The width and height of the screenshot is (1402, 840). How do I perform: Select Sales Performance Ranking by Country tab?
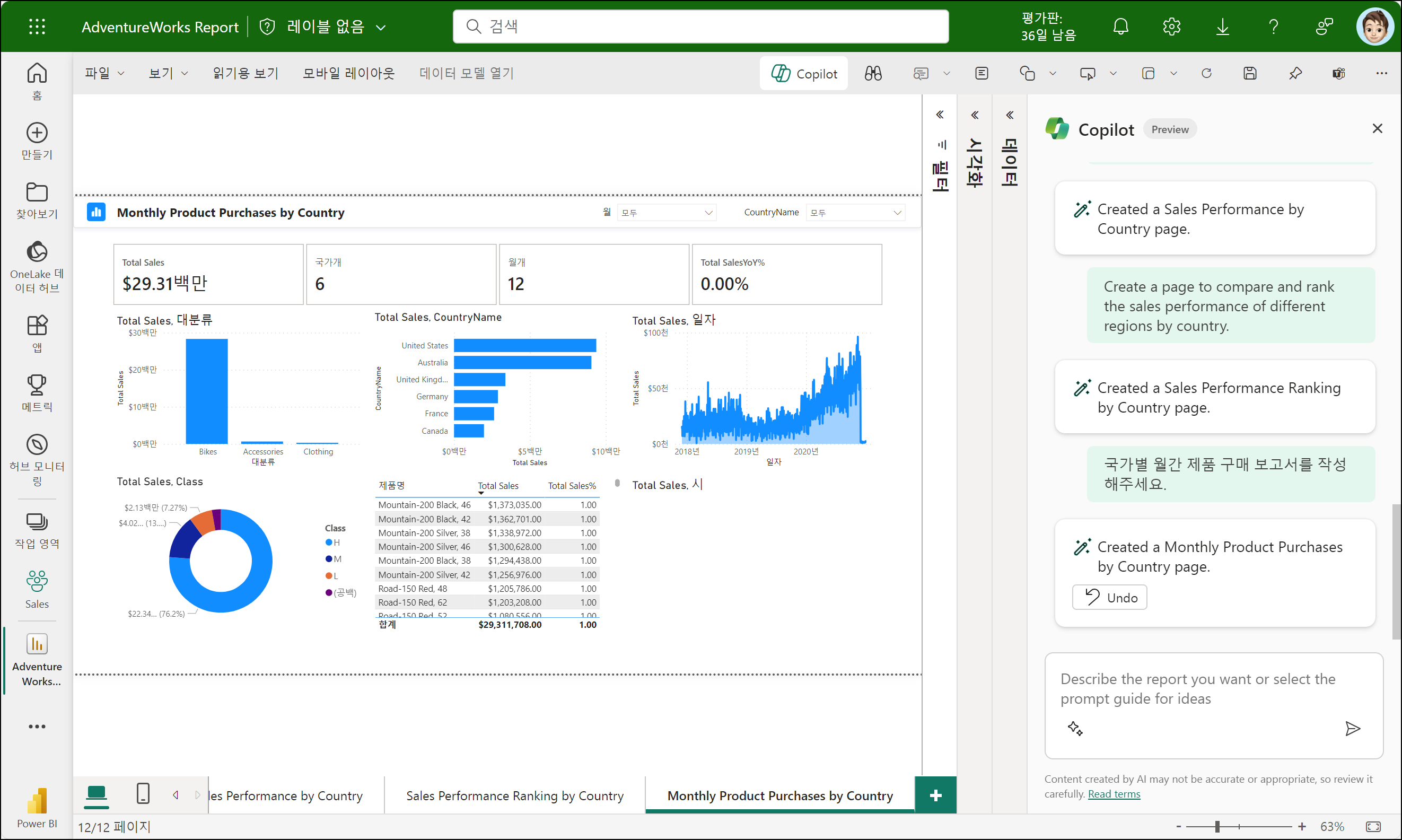(x=514, y=795)
